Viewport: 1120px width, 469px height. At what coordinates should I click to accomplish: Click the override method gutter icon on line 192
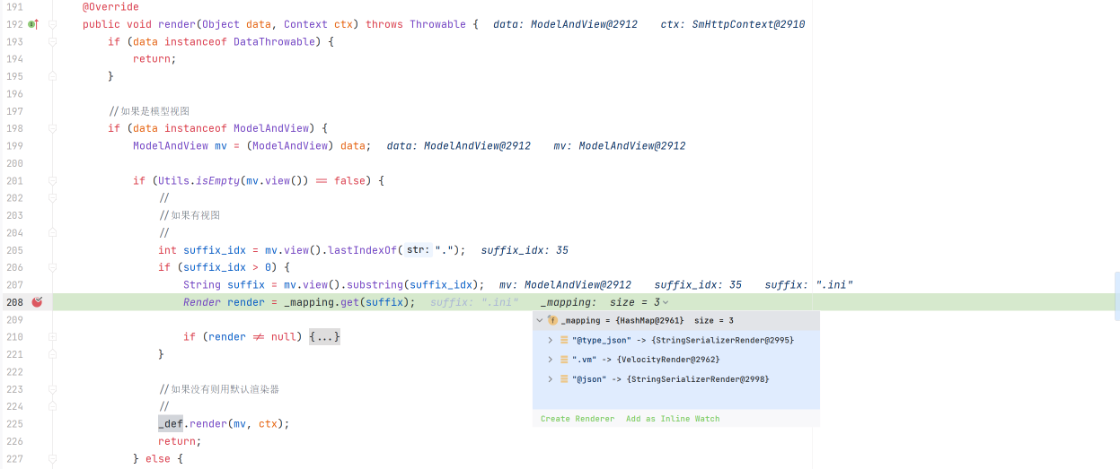tap(32, 24)
